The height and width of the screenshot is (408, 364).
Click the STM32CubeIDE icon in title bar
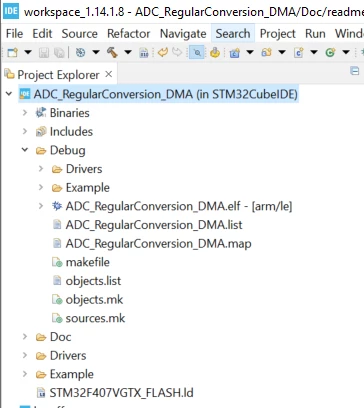coord(11,11)
